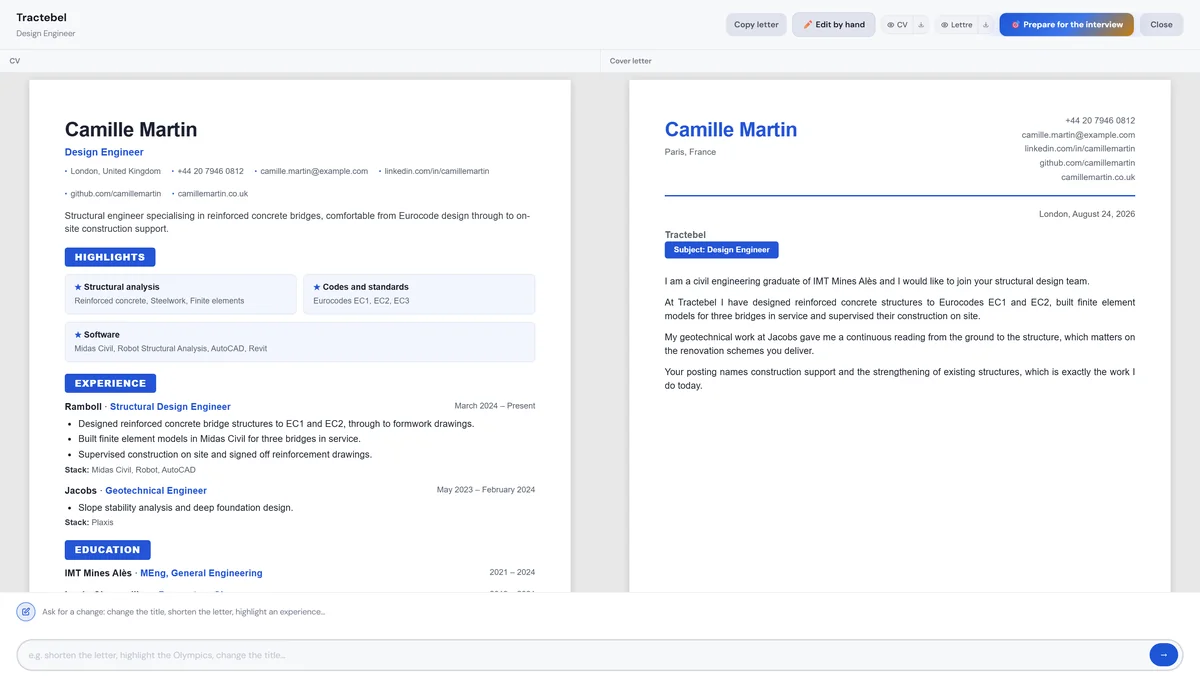This screenshot has width=1200, height=682.
Task: Click the Design Engineer subtitle under CV name
Action: coord(104,152)
